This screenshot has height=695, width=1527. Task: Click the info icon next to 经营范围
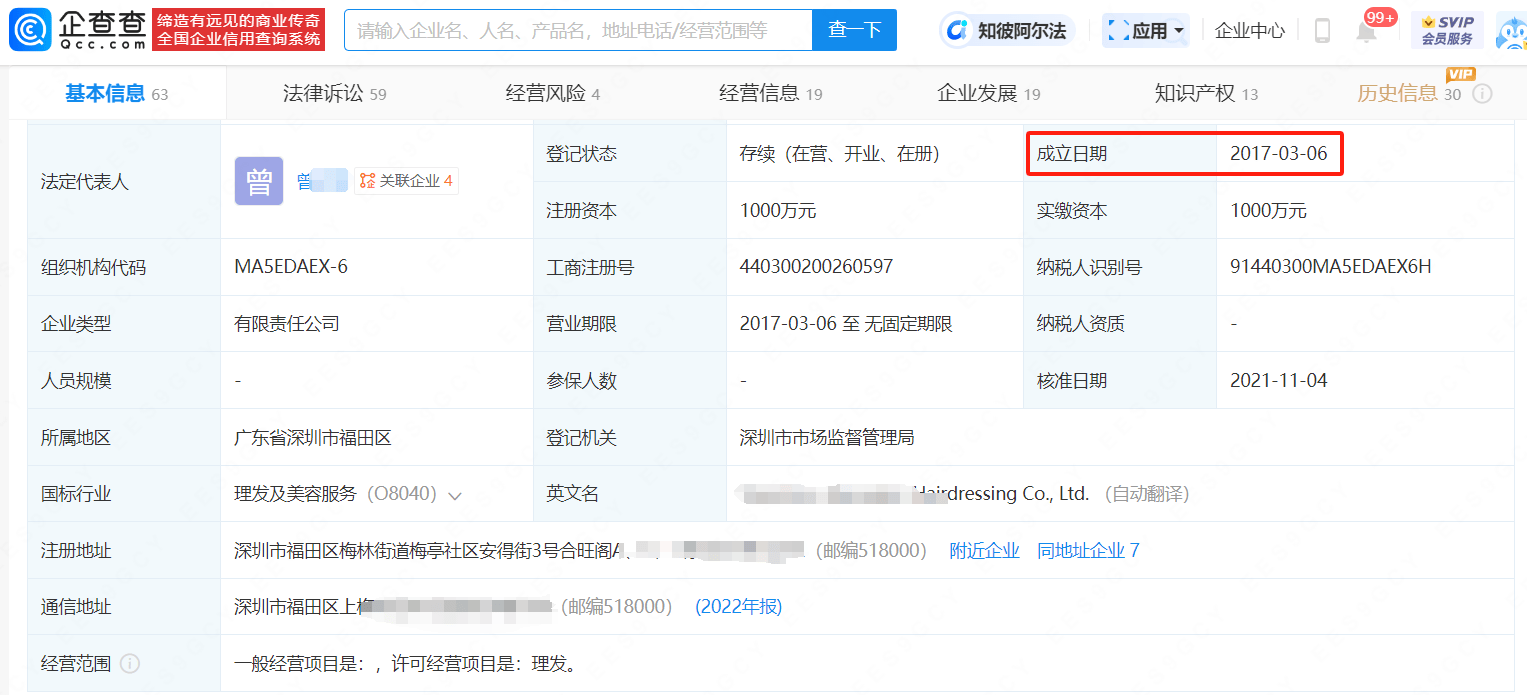pos(130,664)
